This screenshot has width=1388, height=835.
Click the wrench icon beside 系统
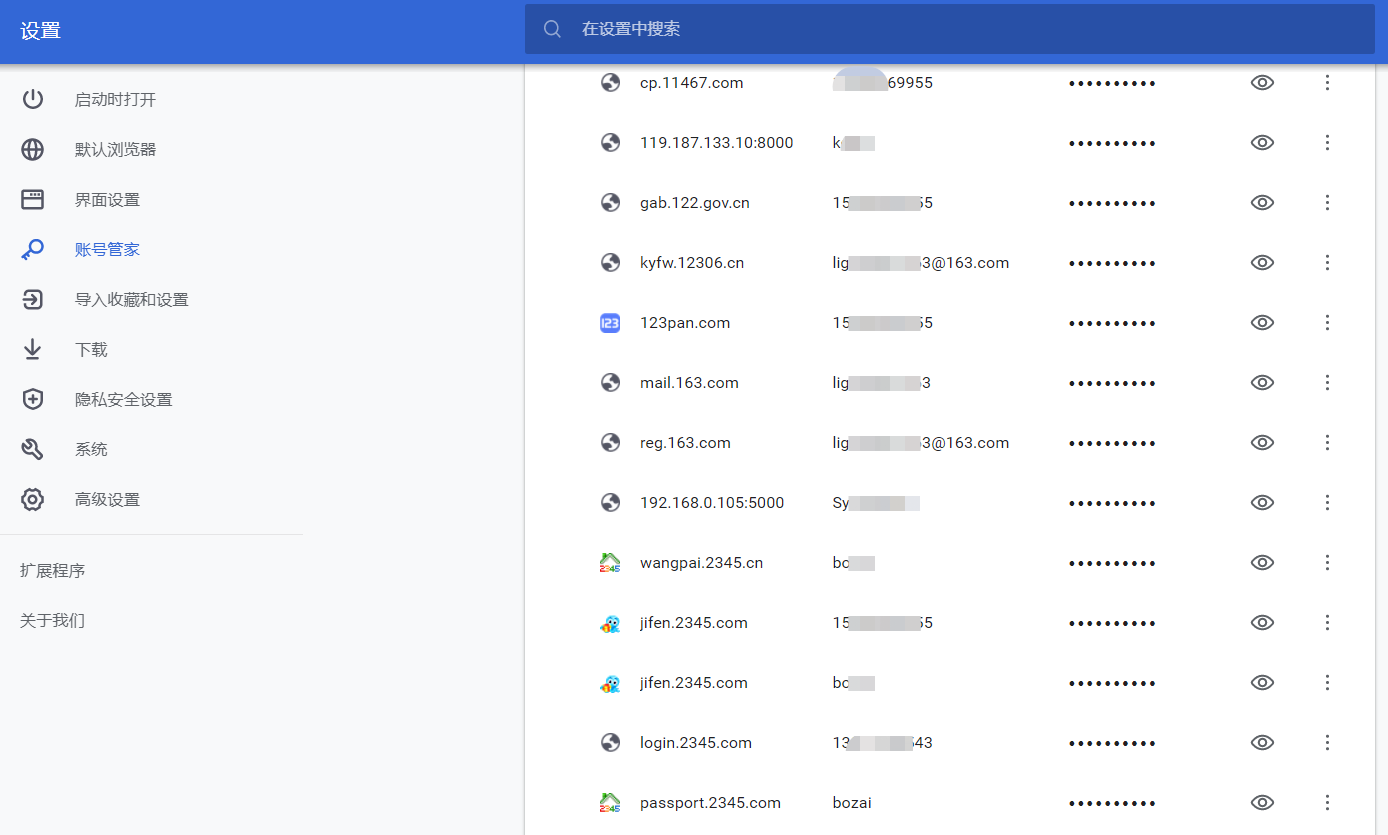[33, 450]
